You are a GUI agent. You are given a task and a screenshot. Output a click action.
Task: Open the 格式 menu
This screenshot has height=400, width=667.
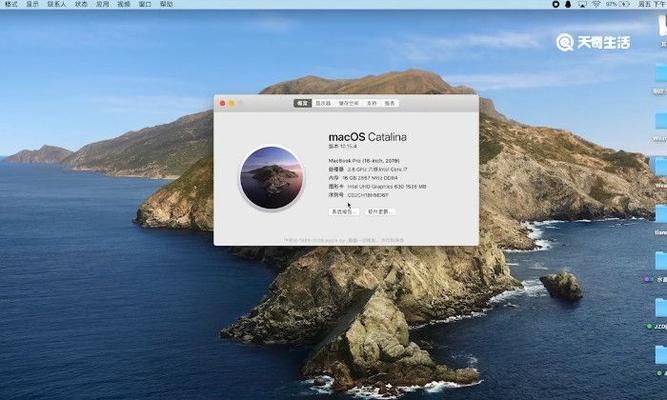[x=11, y=4]
